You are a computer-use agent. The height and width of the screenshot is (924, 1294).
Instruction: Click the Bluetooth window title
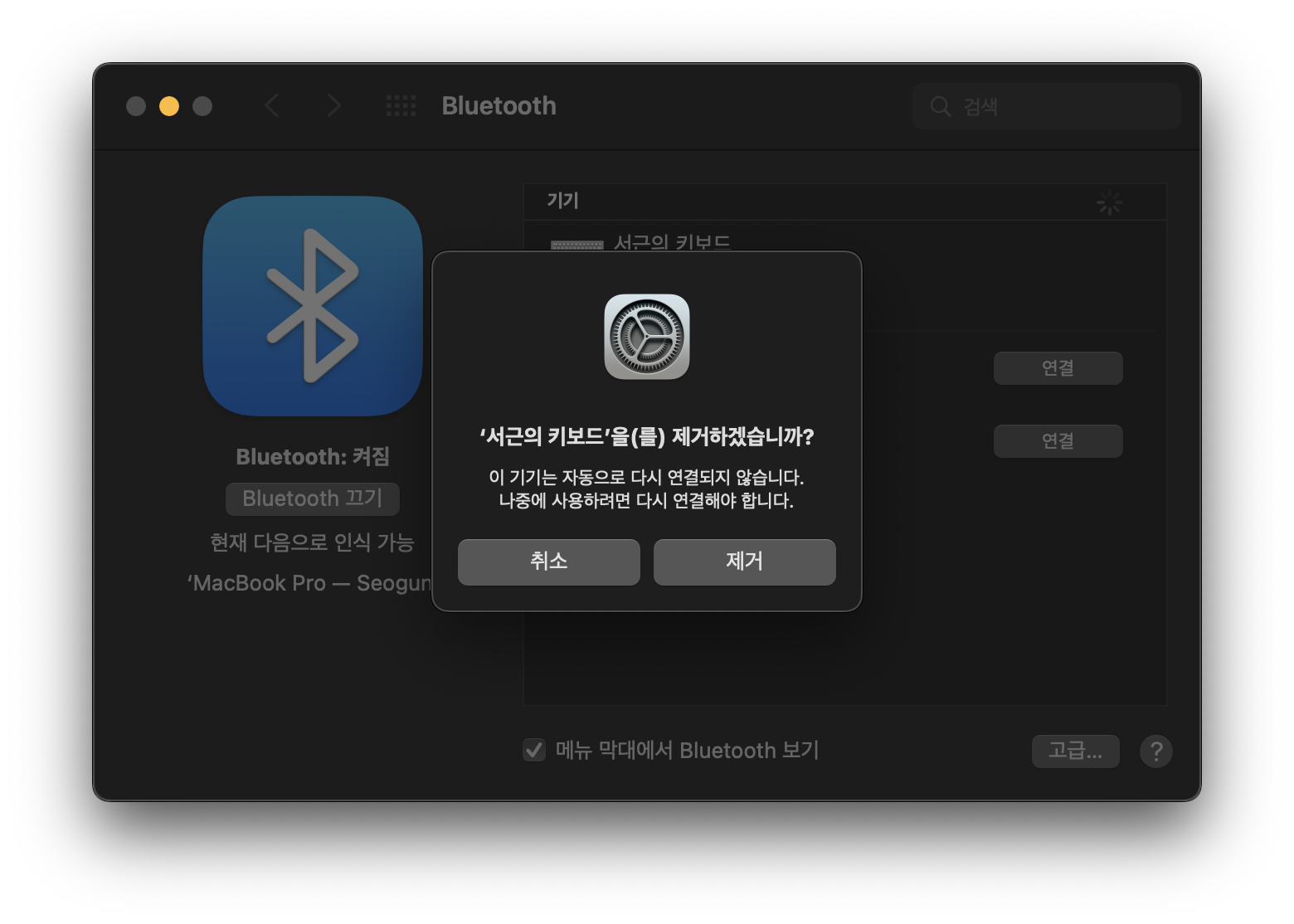click(x=499, y=105)
